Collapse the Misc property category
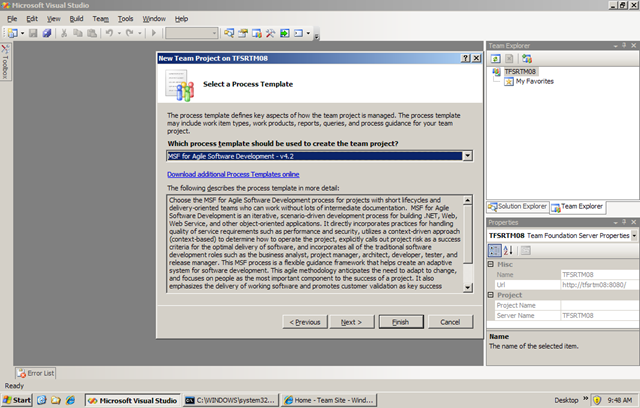This screenshot has height=408, width=640. click(x=491, y=264)
